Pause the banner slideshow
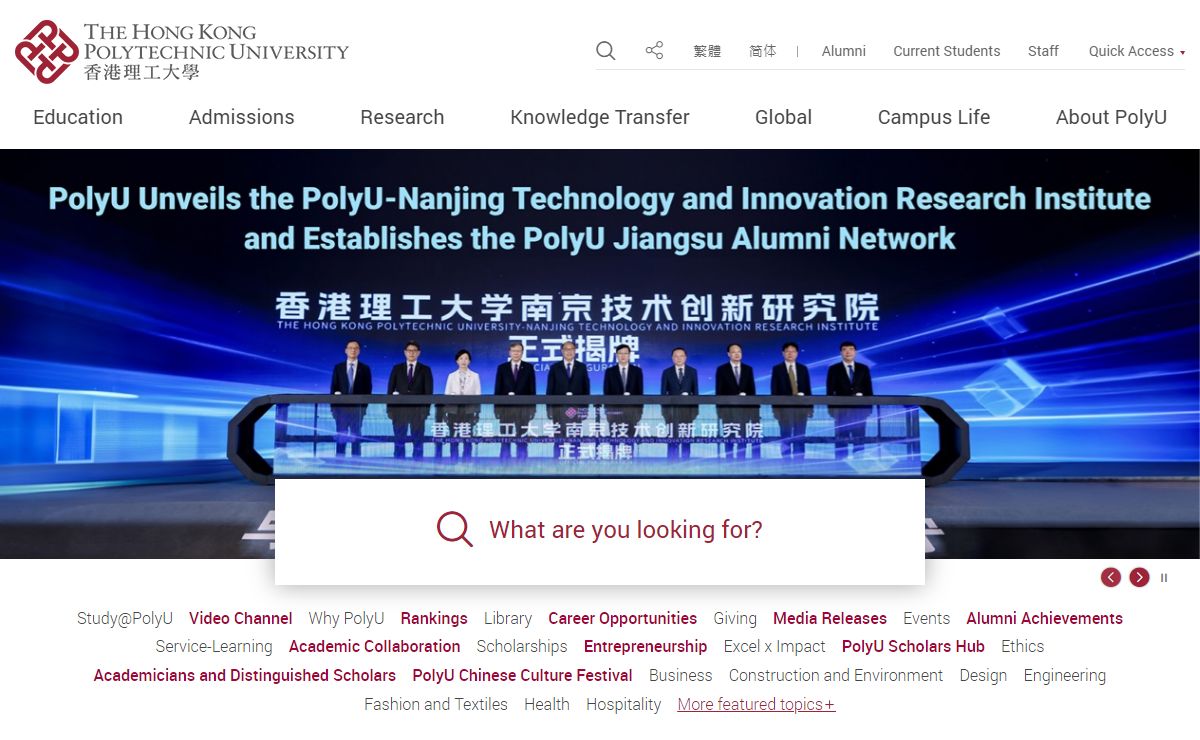 coord(1164,578)
